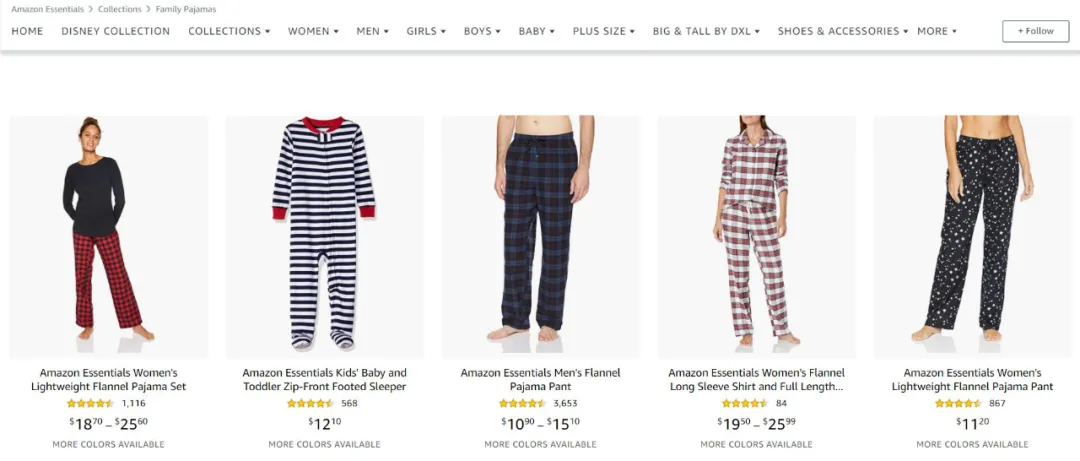The width and height of the screenshot is (1080, 461).
Task: Open the Collections dropdown menu
Action: point(229,31)
